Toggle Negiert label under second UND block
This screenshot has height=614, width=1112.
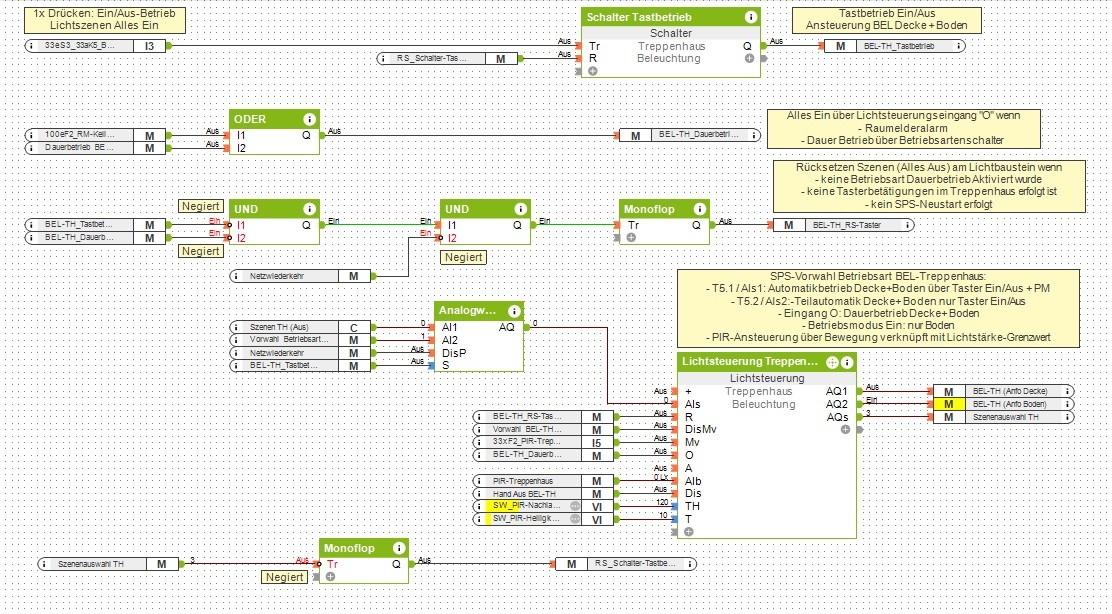tap(463, 257)
